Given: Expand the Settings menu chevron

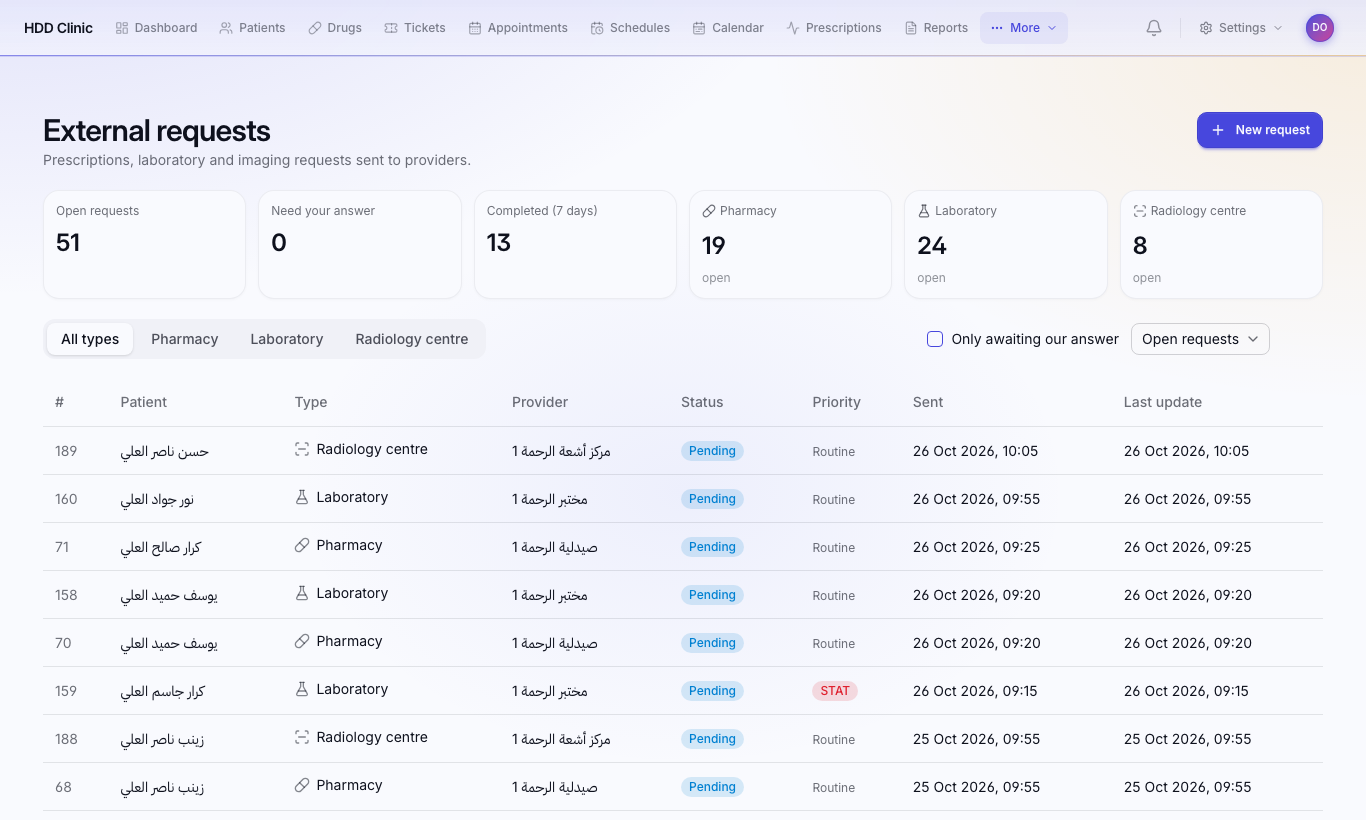Looking at the screenshot, I should coord(1278,28).
